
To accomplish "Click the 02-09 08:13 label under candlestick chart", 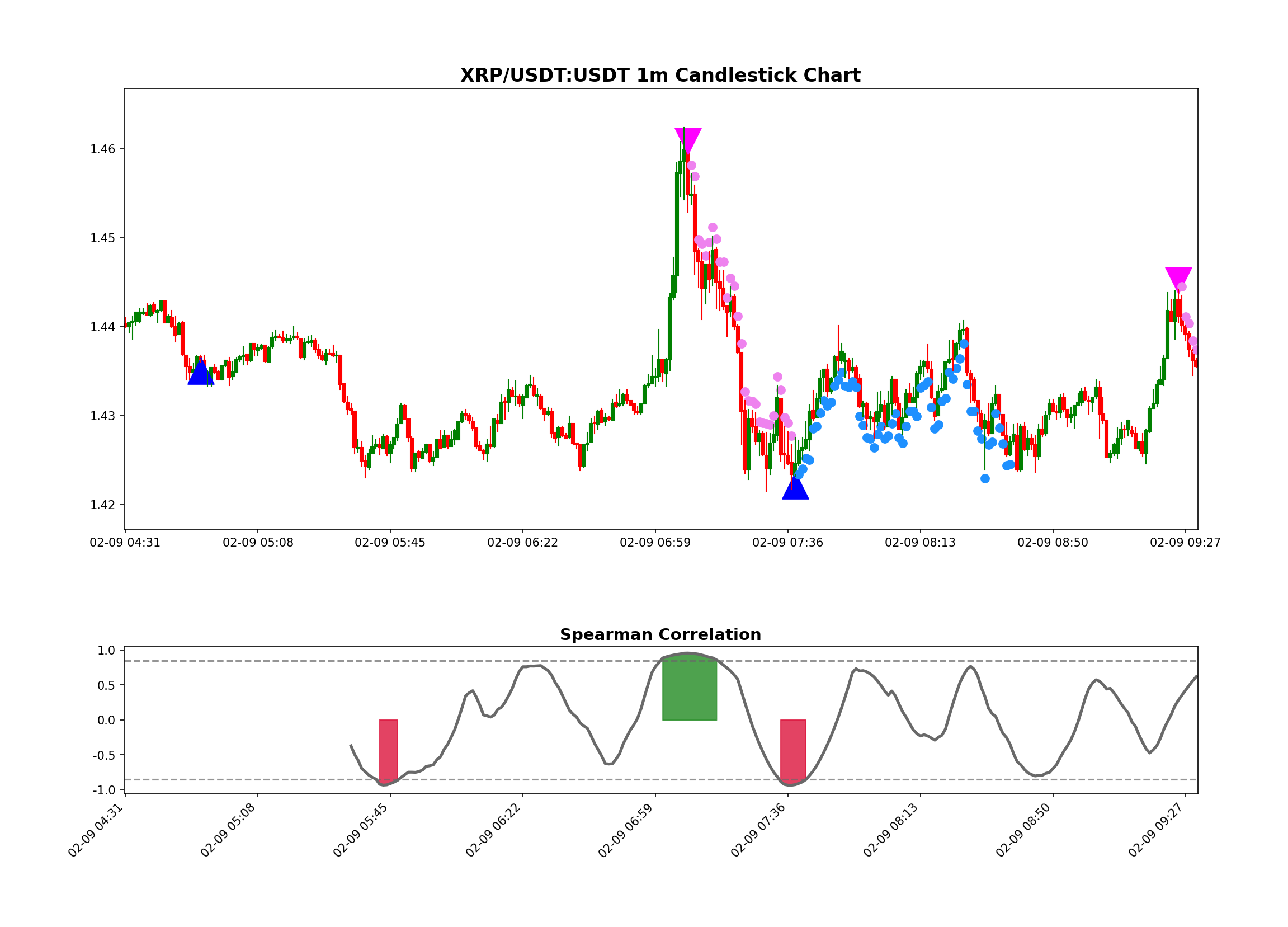I will (x=920, y=543).
